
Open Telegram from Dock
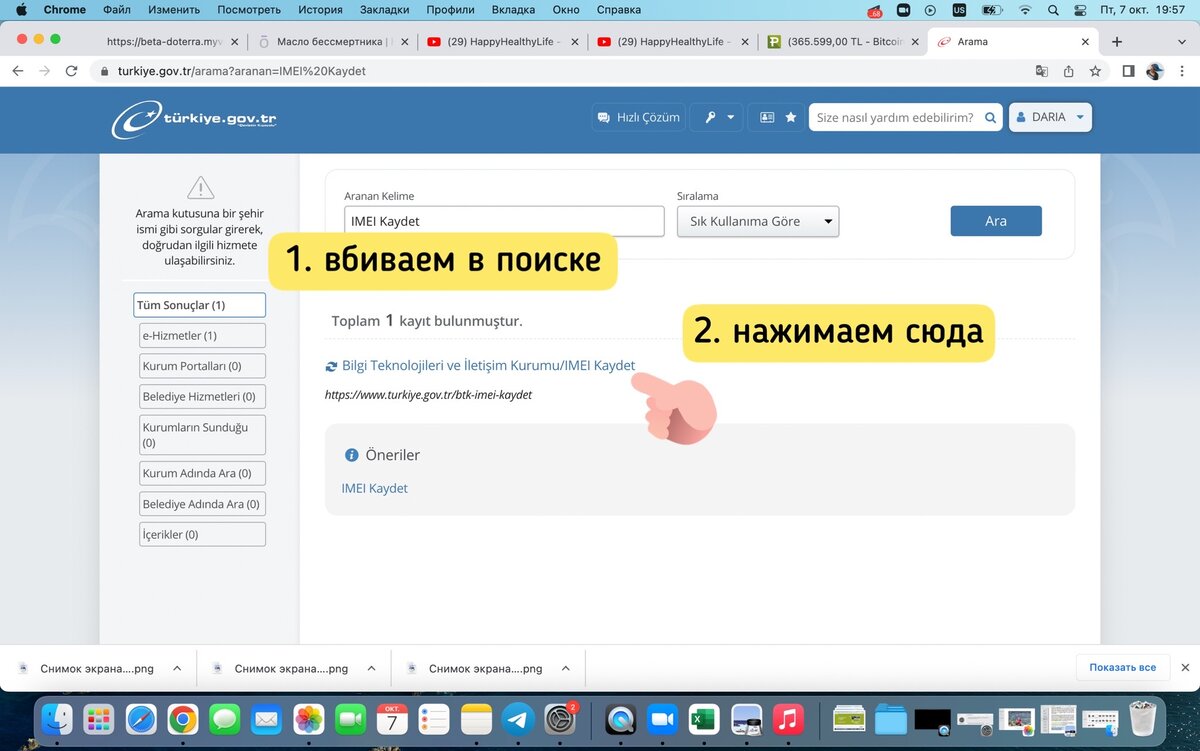tap(518, 718)
